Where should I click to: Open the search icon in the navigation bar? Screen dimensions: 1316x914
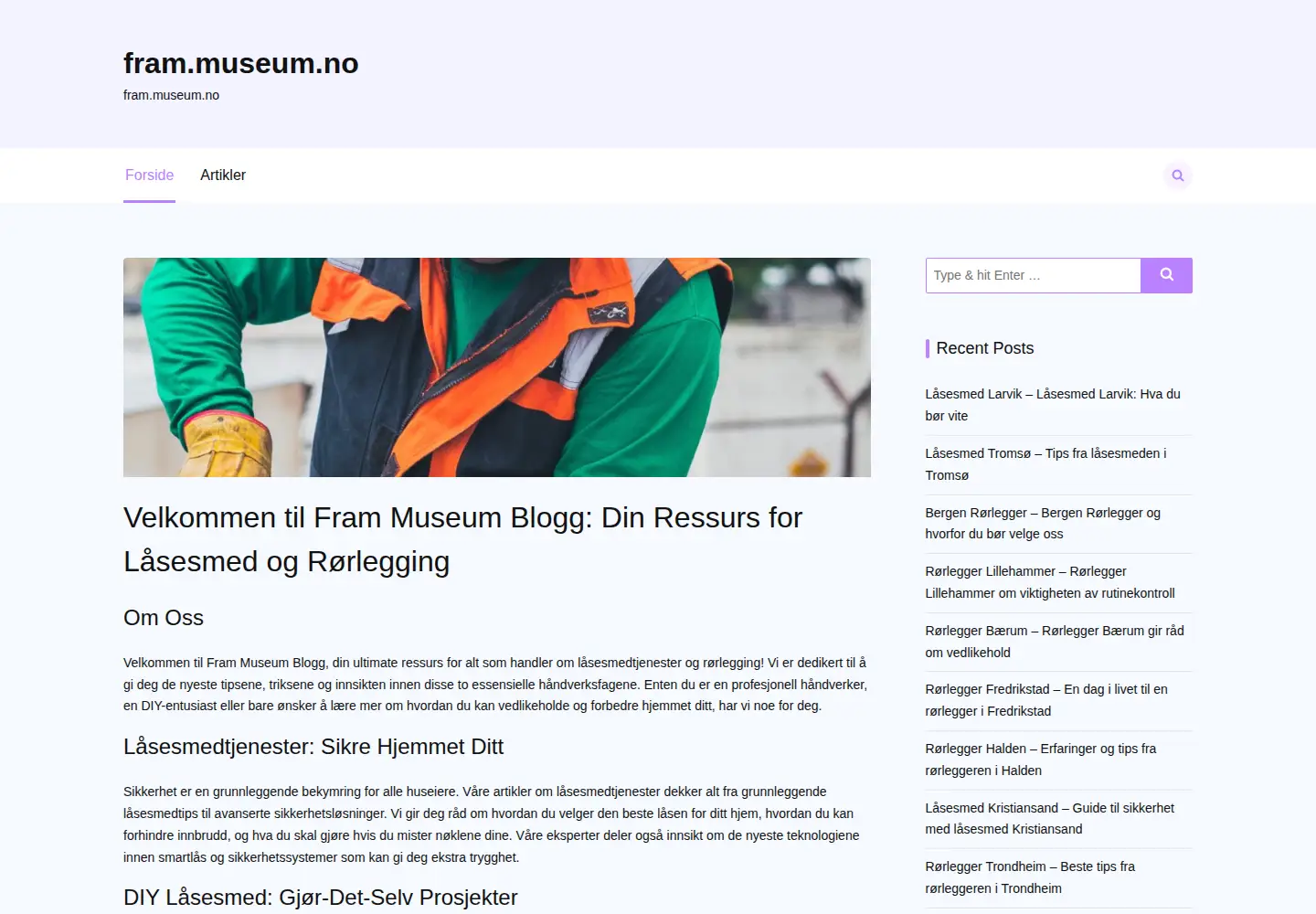coord(1178,175)
